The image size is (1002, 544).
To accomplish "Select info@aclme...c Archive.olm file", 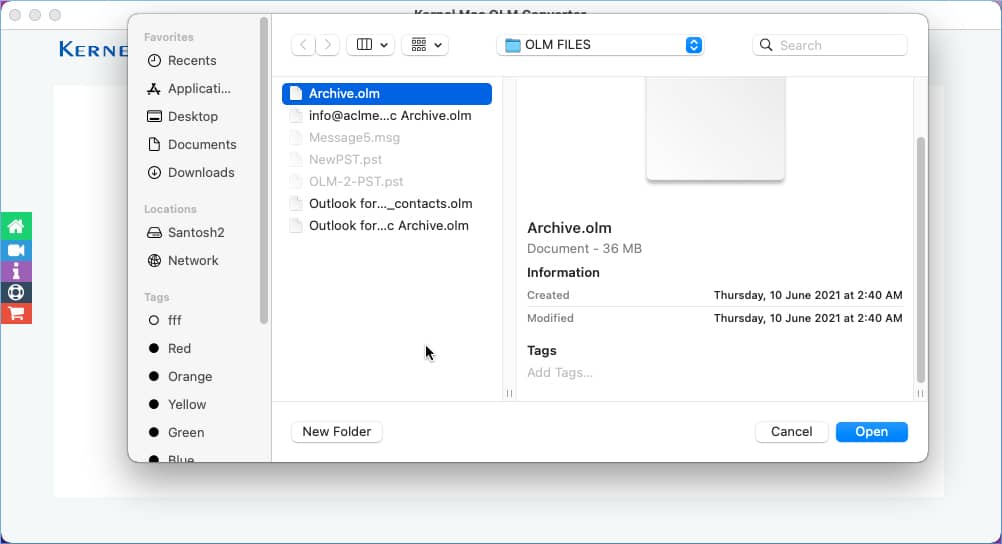I will (387, 116).
